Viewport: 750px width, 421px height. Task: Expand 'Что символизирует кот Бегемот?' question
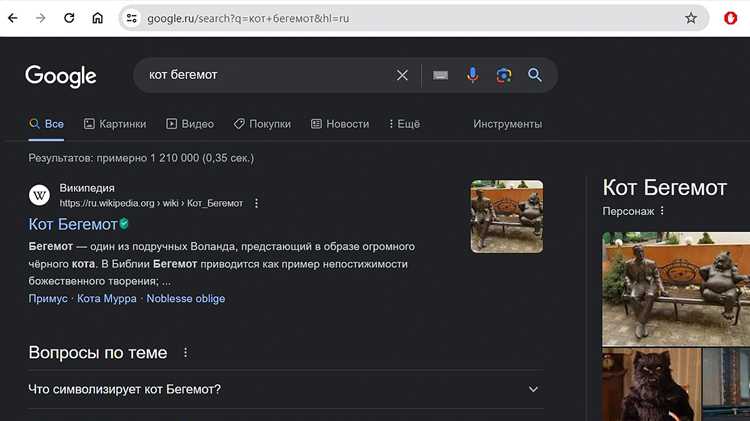(286, 389)
